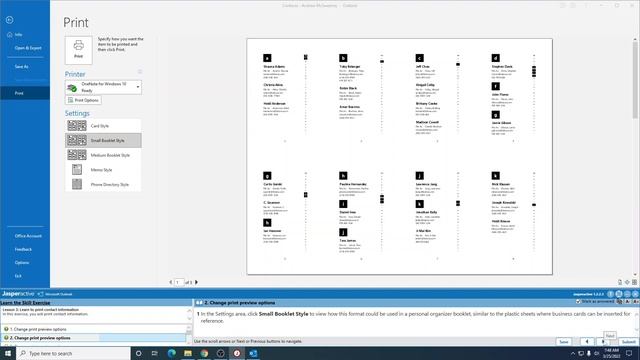Select Save As in the sidebar

(21, 67)
